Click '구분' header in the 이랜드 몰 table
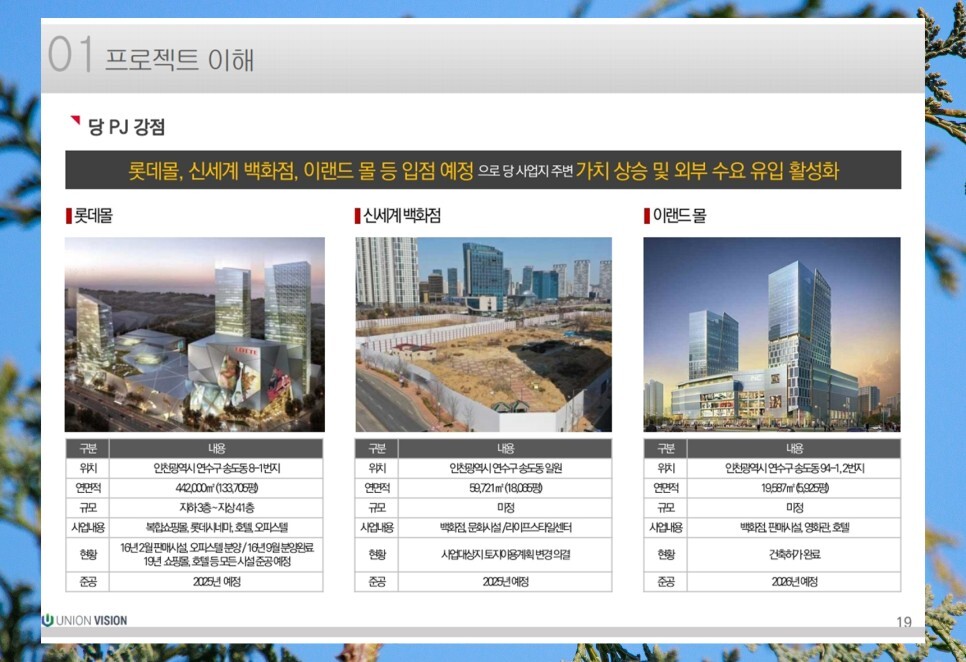Screen dimensions: 966x662 [665, 448]
